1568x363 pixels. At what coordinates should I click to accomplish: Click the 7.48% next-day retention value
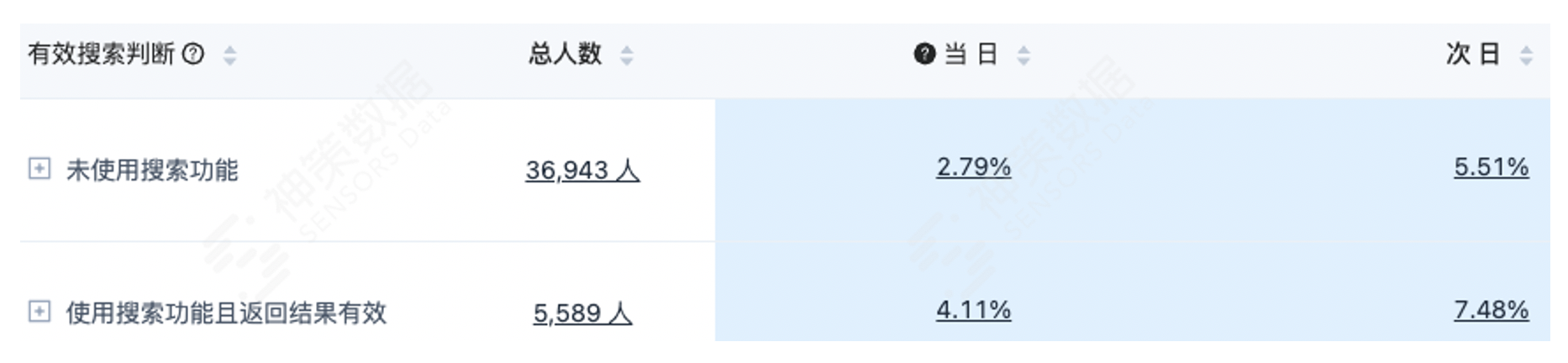click(x=1492, y=310)
